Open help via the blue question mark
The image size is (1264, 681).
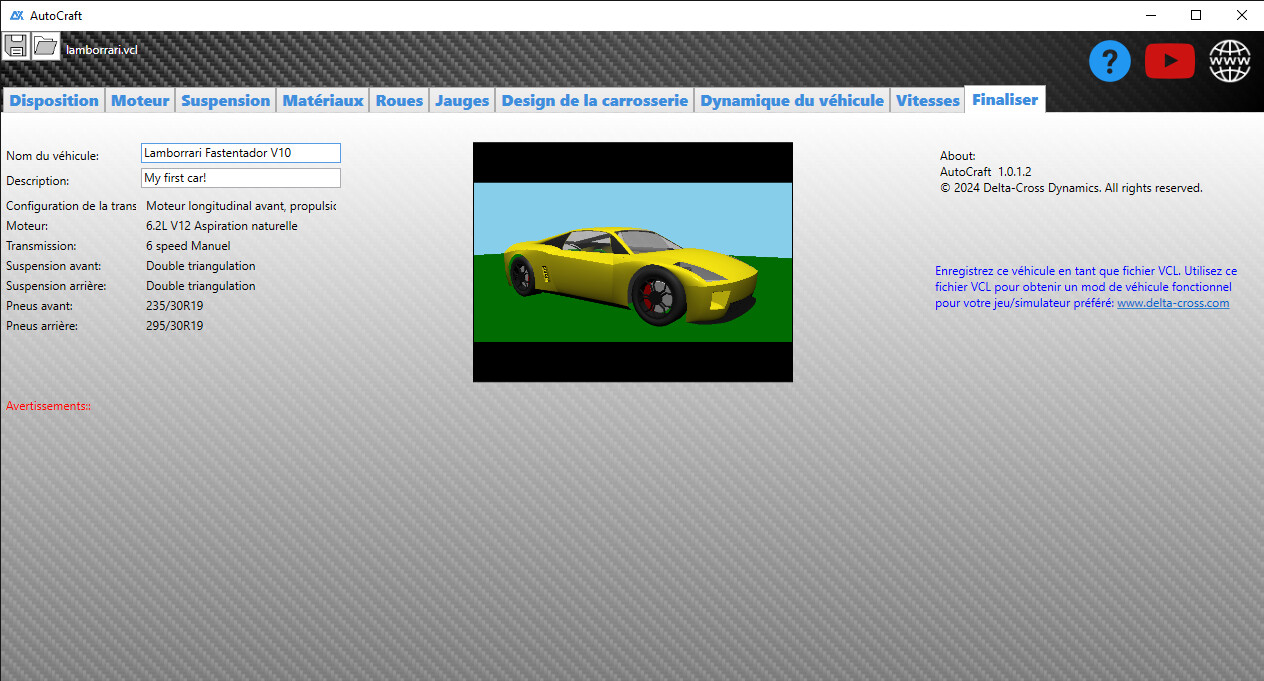(x=1109, y=62)
